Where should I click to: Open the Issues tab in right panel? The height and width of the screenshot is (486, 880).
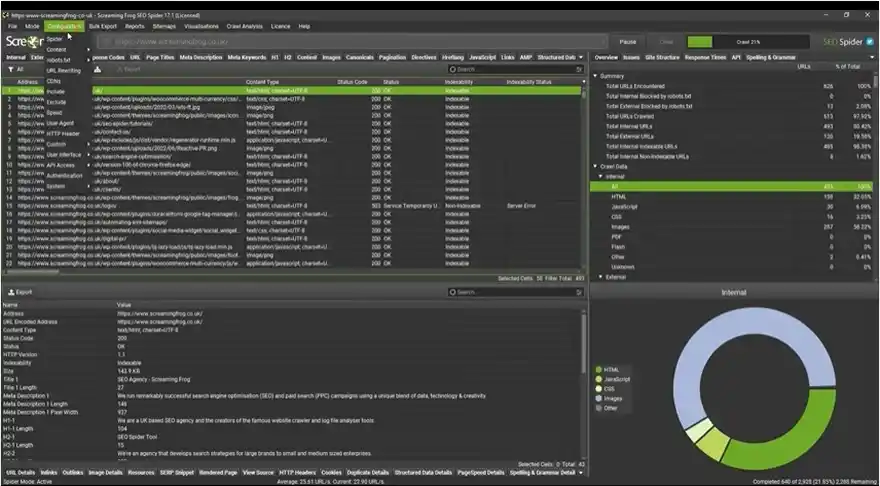[631, 57]
